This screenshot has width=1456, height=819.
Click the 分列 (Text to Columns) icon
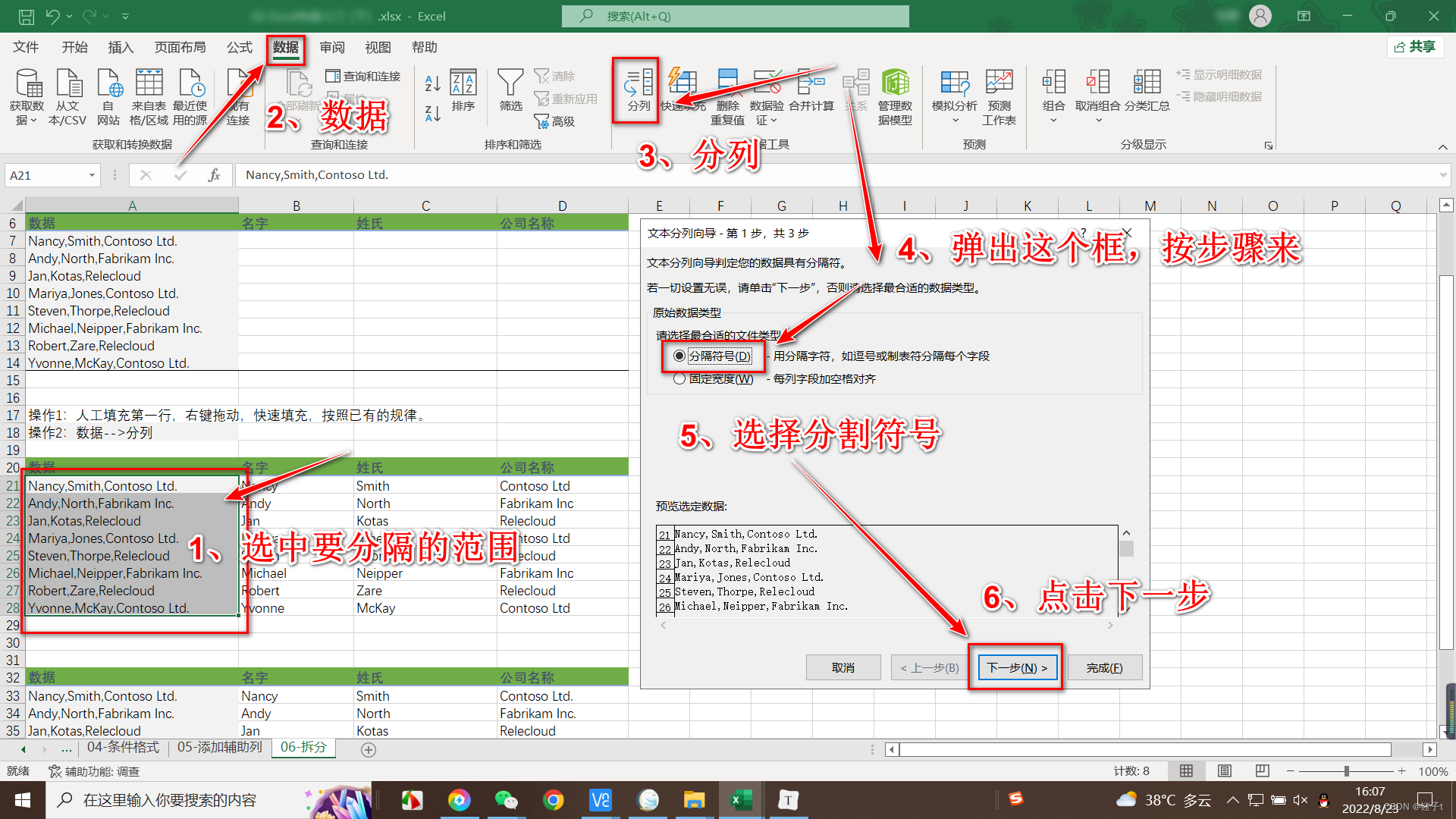pos(639,83)
